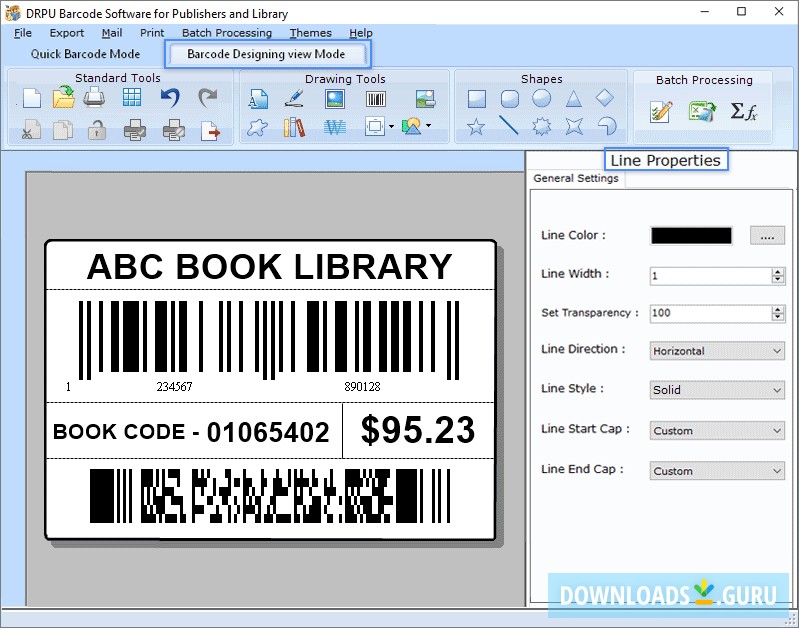Click the padlock lock icon
This screenshot has height=628, width=799.
(97, 130)
